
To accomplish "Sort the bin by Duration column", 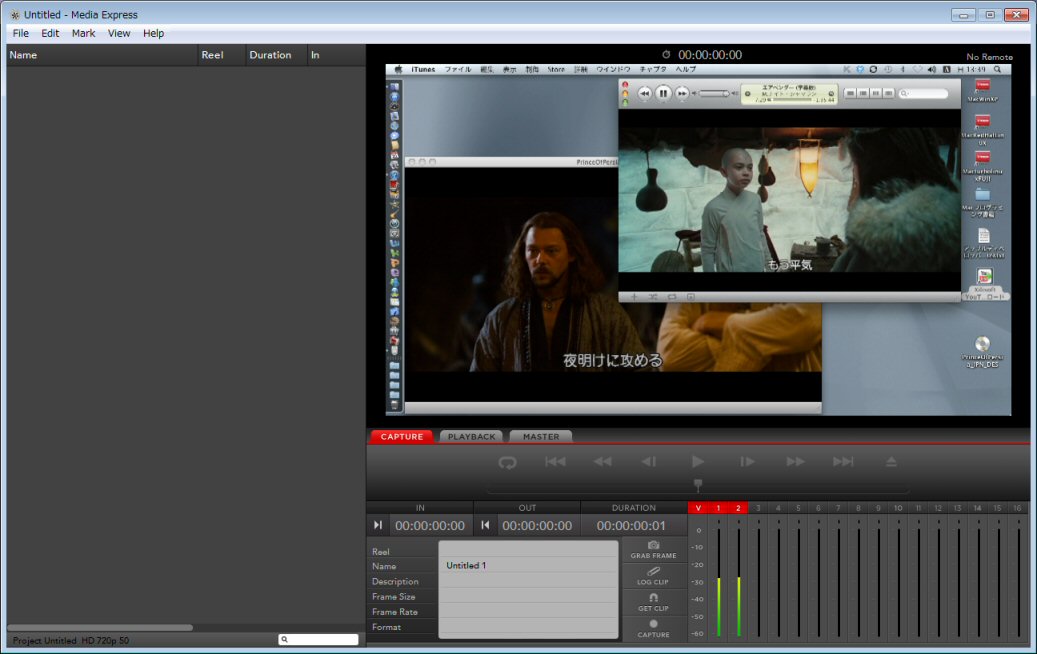I will [x=276, y=55].
